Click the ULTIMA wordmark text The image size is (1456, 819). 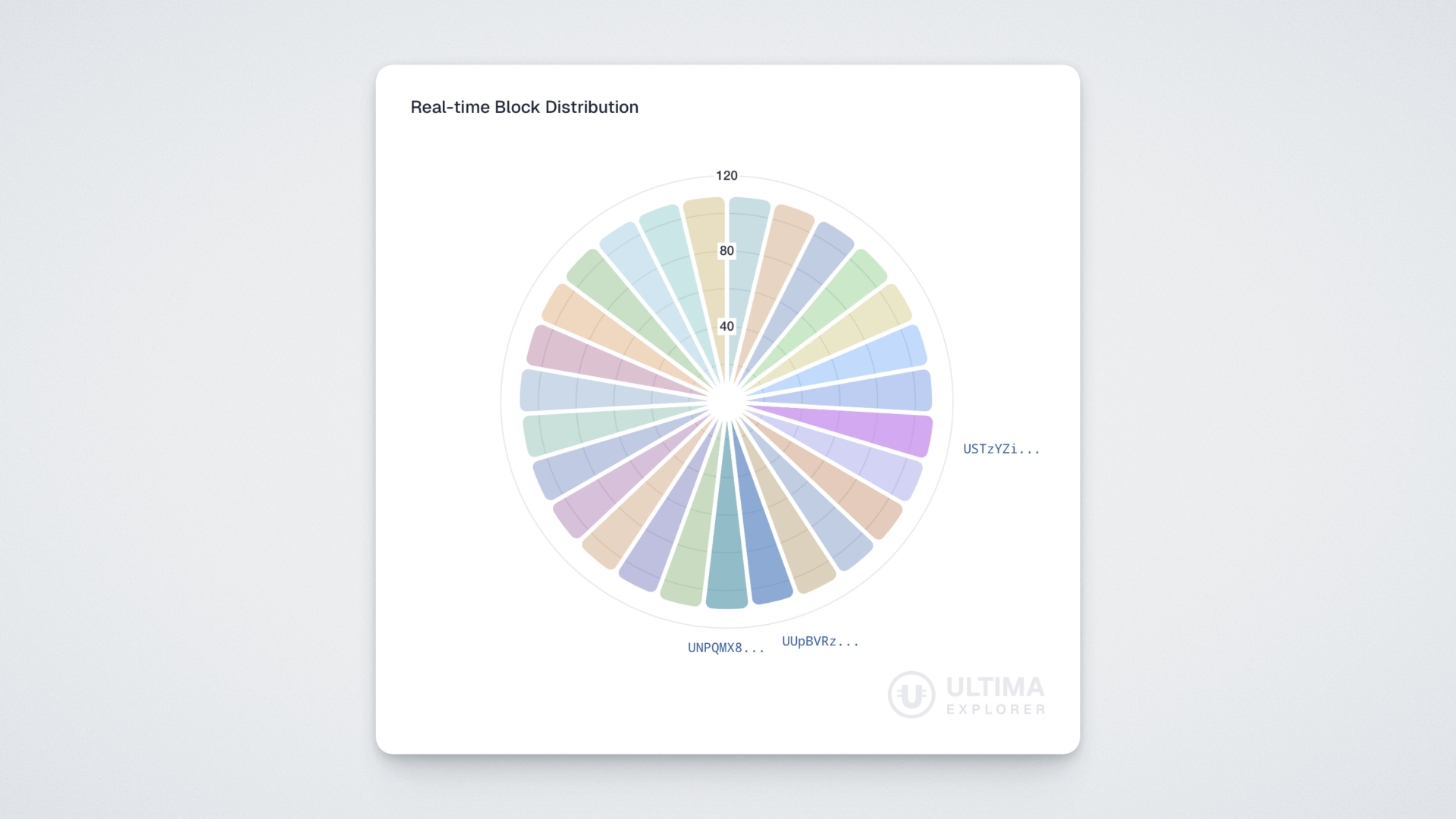click(x=995, y=687)
